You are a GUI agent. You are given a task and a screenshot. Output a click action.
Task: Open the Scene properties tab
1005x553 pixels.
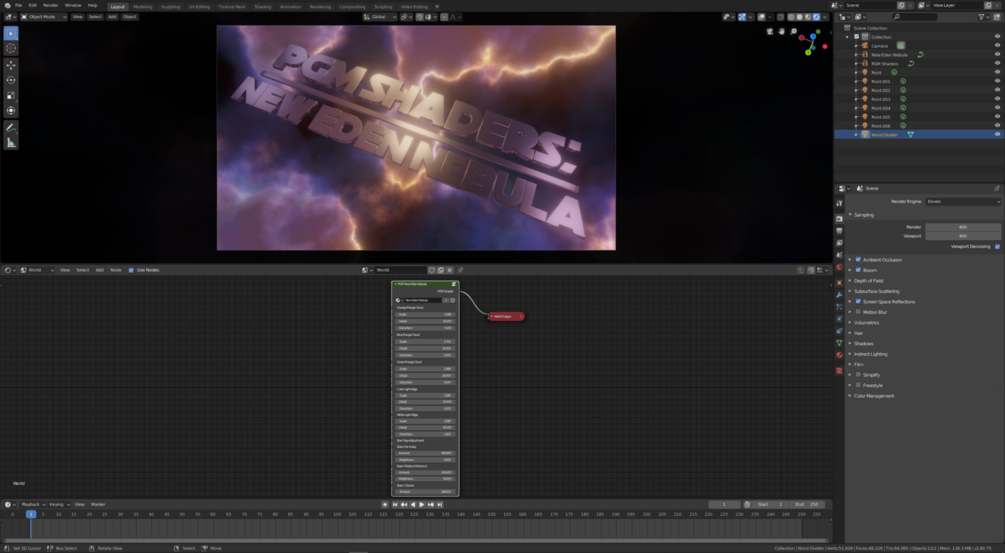pyautogui.click(x=839, y=255)
